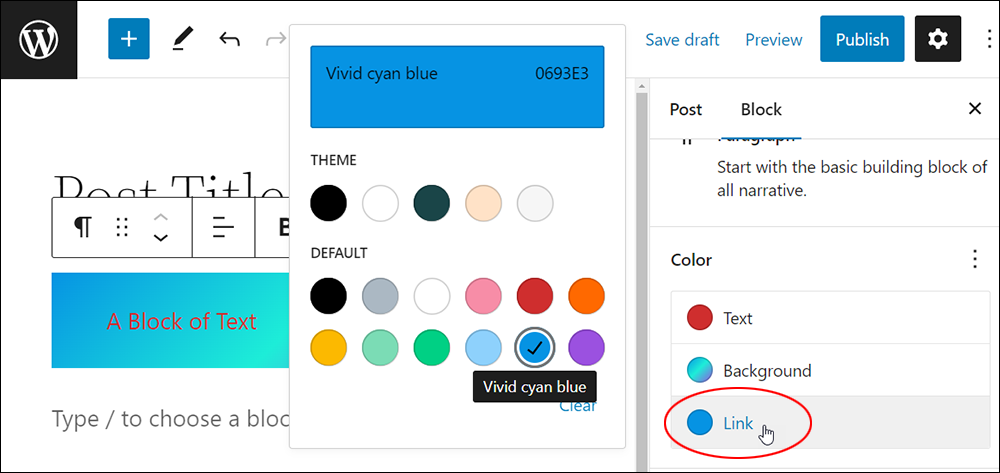The height and width of the screenshot is (473, 1000).
Task: Open Color panel options menu
Action: pyautogui.click(x=974, y=259)
